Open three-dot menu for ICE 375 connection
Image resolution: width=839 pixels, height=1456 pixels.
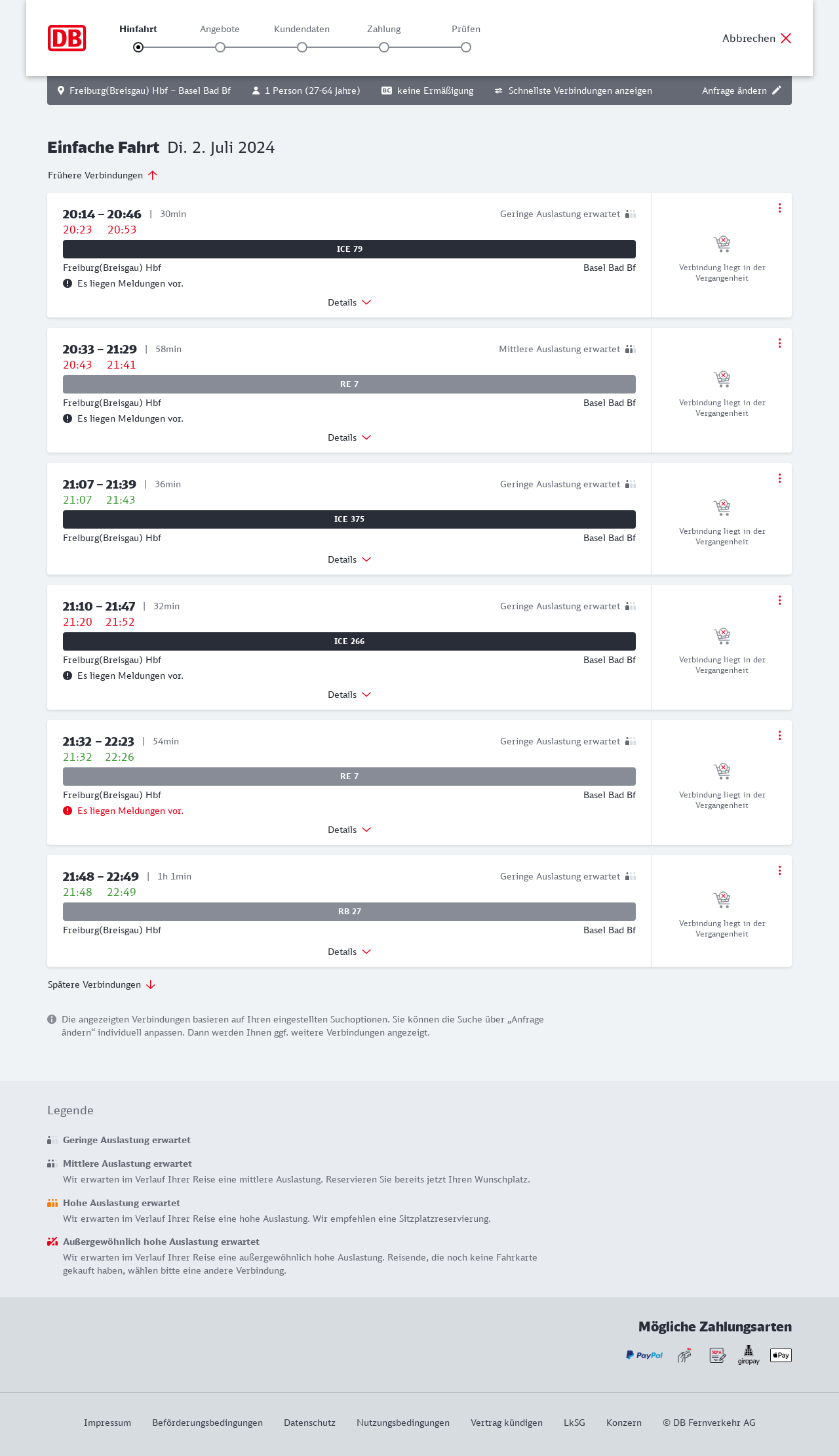coord(779,478)
